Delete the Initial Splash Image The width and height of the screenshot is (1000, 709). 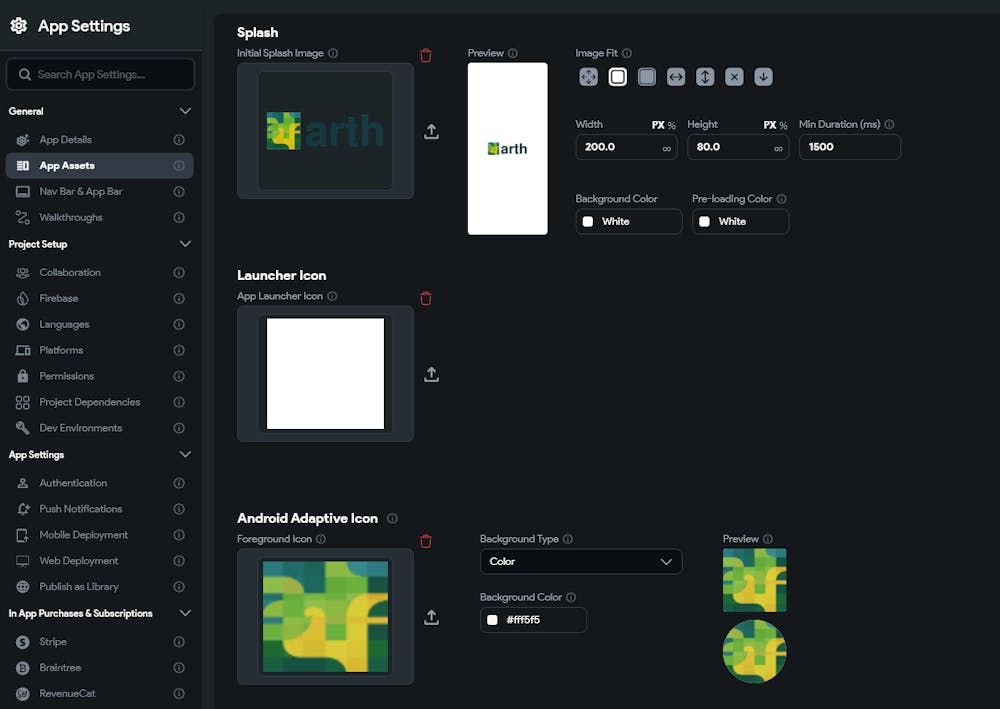[x=426, y=55]
